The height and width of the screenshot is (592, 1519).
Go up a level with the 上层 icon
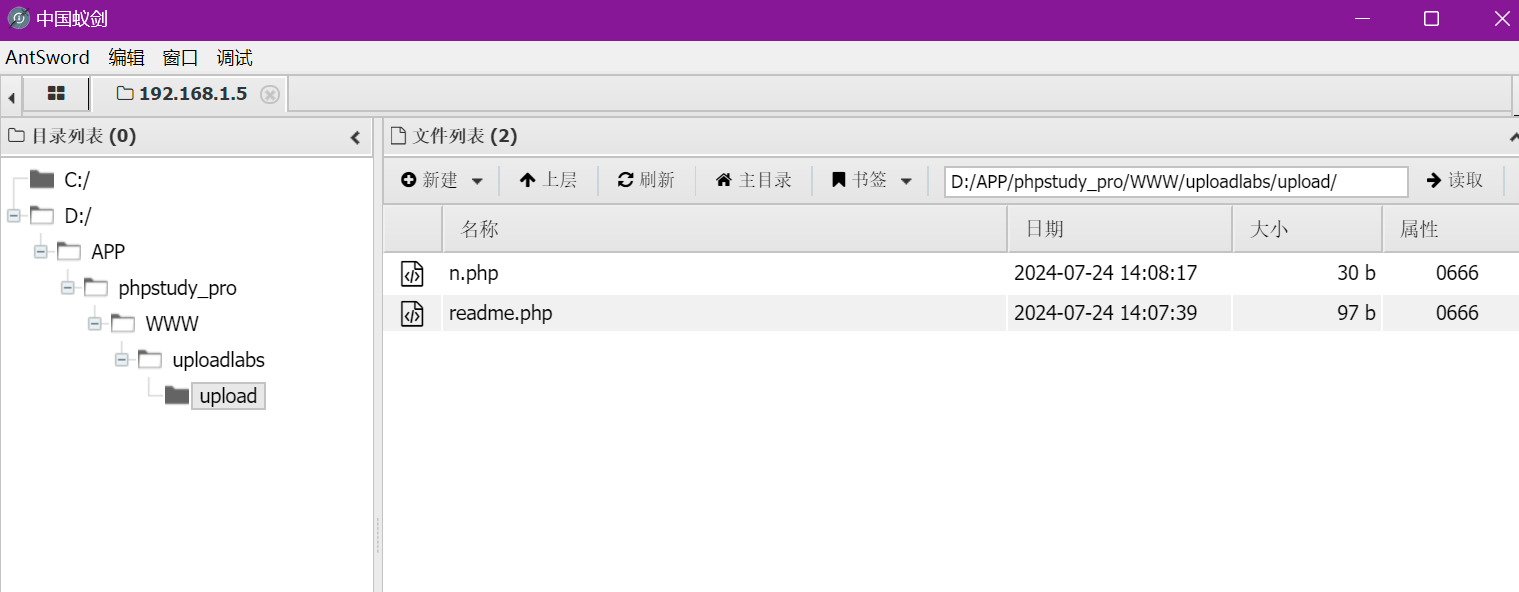527,180
